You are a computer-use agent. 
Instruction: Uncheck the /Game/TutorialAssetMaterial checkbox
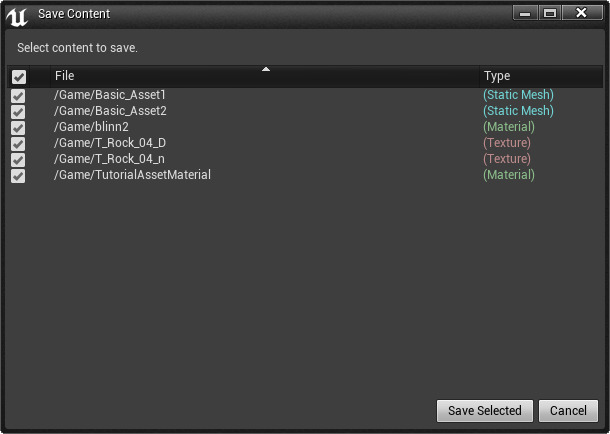coord(18,175)
